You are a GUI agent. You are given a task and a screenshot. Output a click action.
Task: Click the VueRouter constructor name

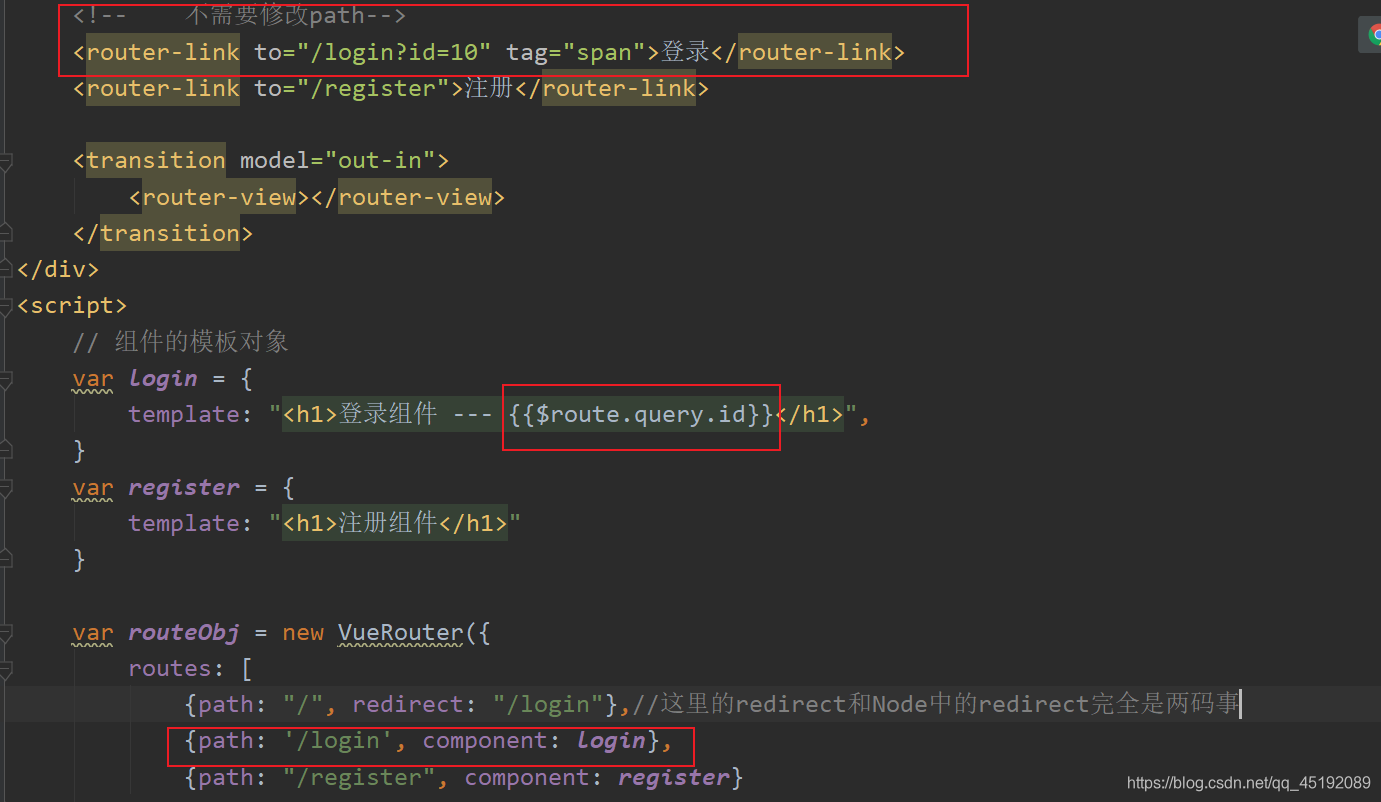tap(400, 633)
